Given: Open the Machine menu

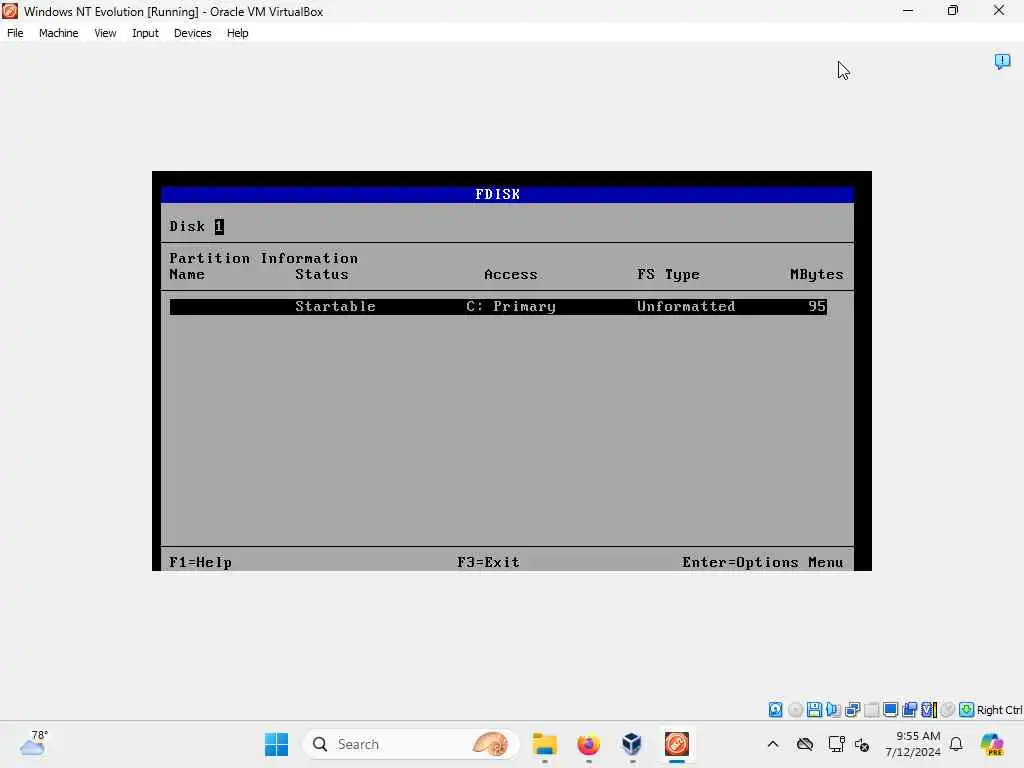Looking at the screenshot, I should [x=58, y=33].
